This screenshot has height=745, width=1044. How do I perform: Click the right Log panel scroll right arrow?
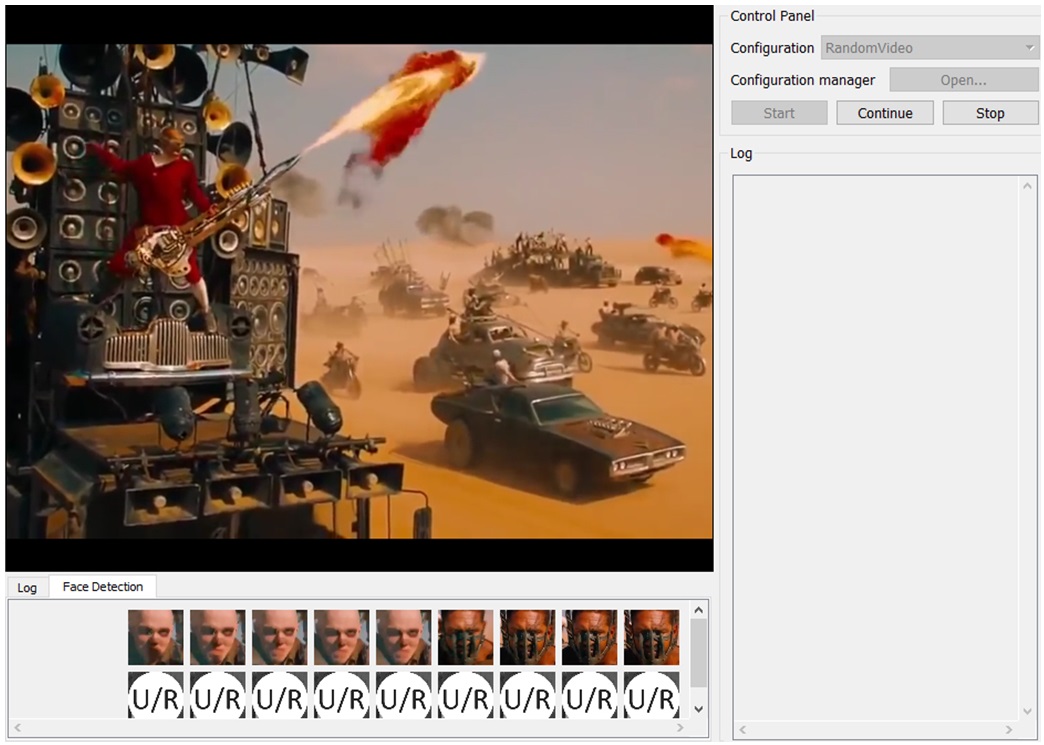tap(1009, 729)
